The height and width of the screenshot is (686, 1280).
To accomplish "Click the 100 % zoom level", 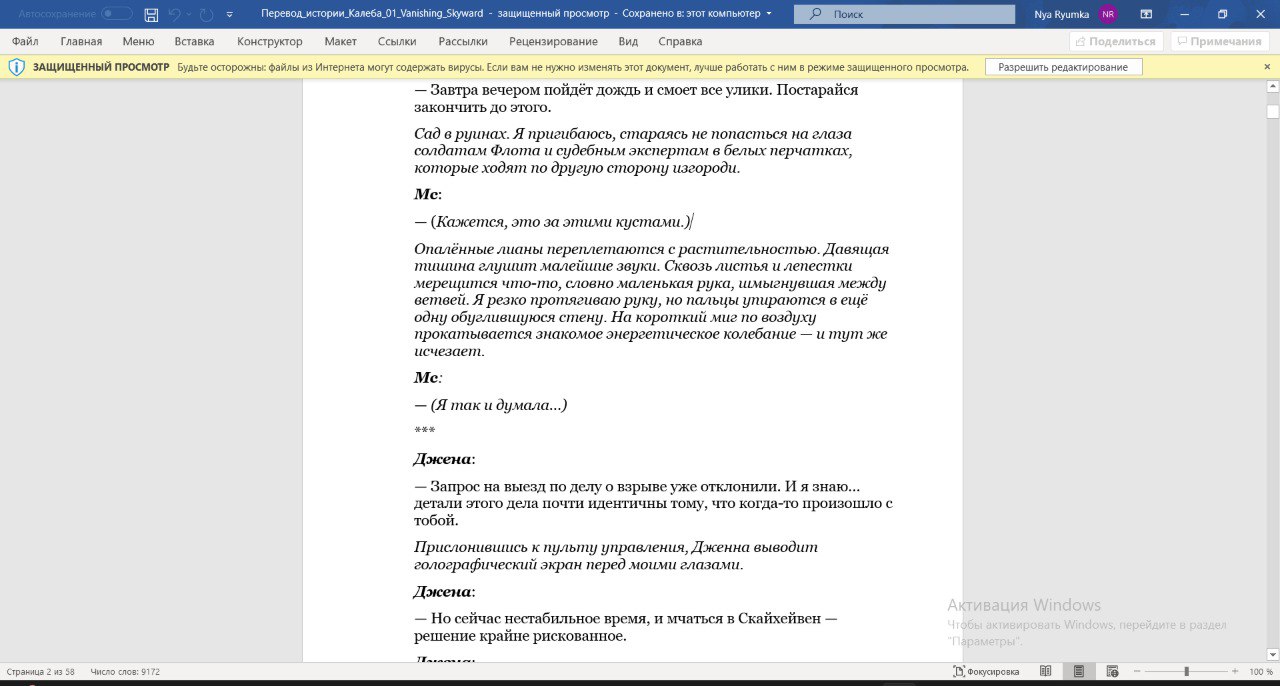I will coord(1260,672).
